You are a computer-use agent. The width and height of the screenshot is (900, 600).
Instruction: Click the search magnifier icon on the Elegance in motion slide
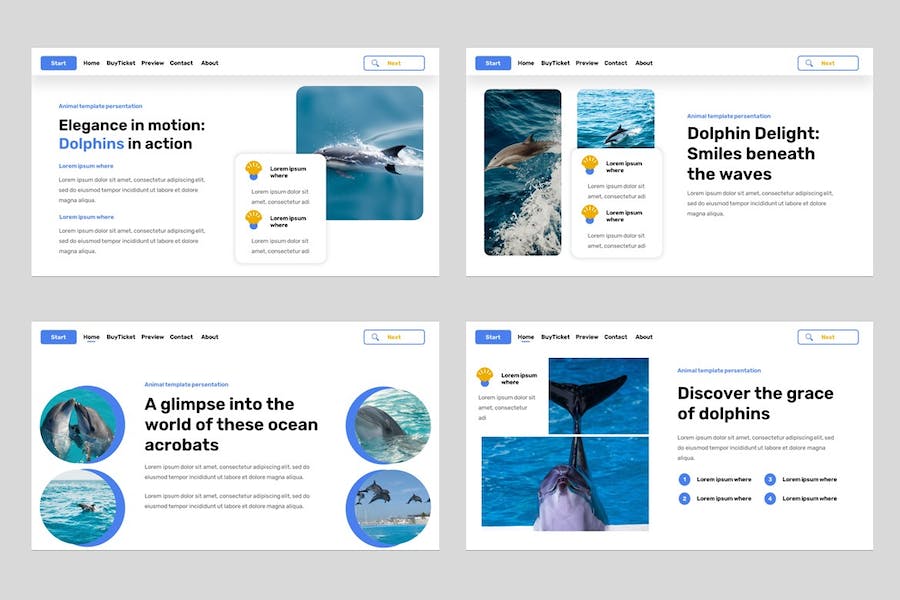coord(375,63)
